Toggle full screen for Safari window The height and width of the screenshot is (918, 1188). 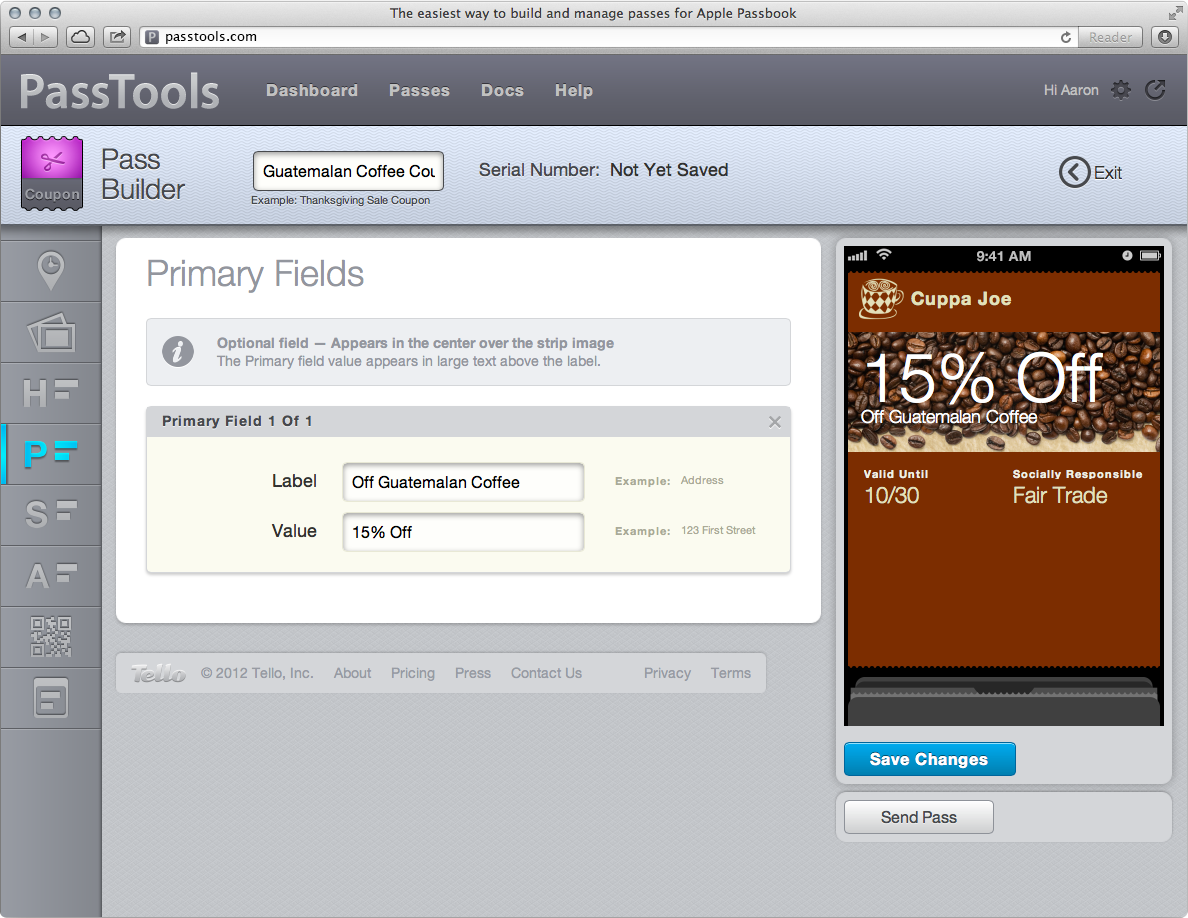tap(1174, 13)
